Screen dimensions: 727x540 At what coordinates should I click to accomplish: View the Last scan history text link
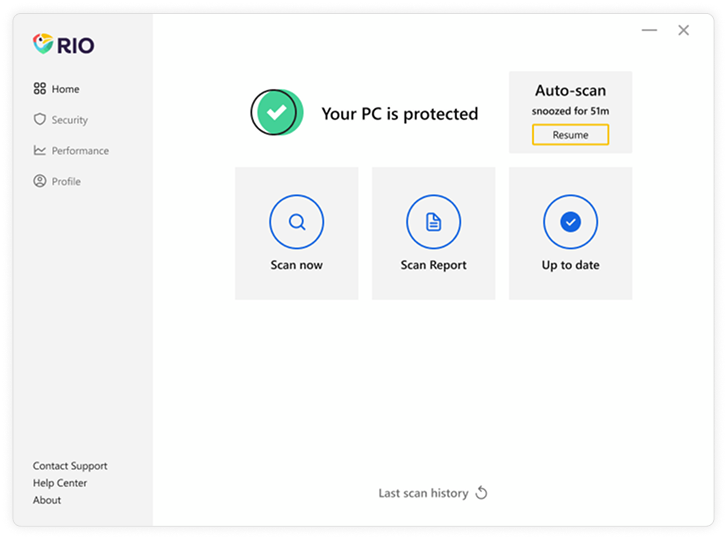[423, 493]
